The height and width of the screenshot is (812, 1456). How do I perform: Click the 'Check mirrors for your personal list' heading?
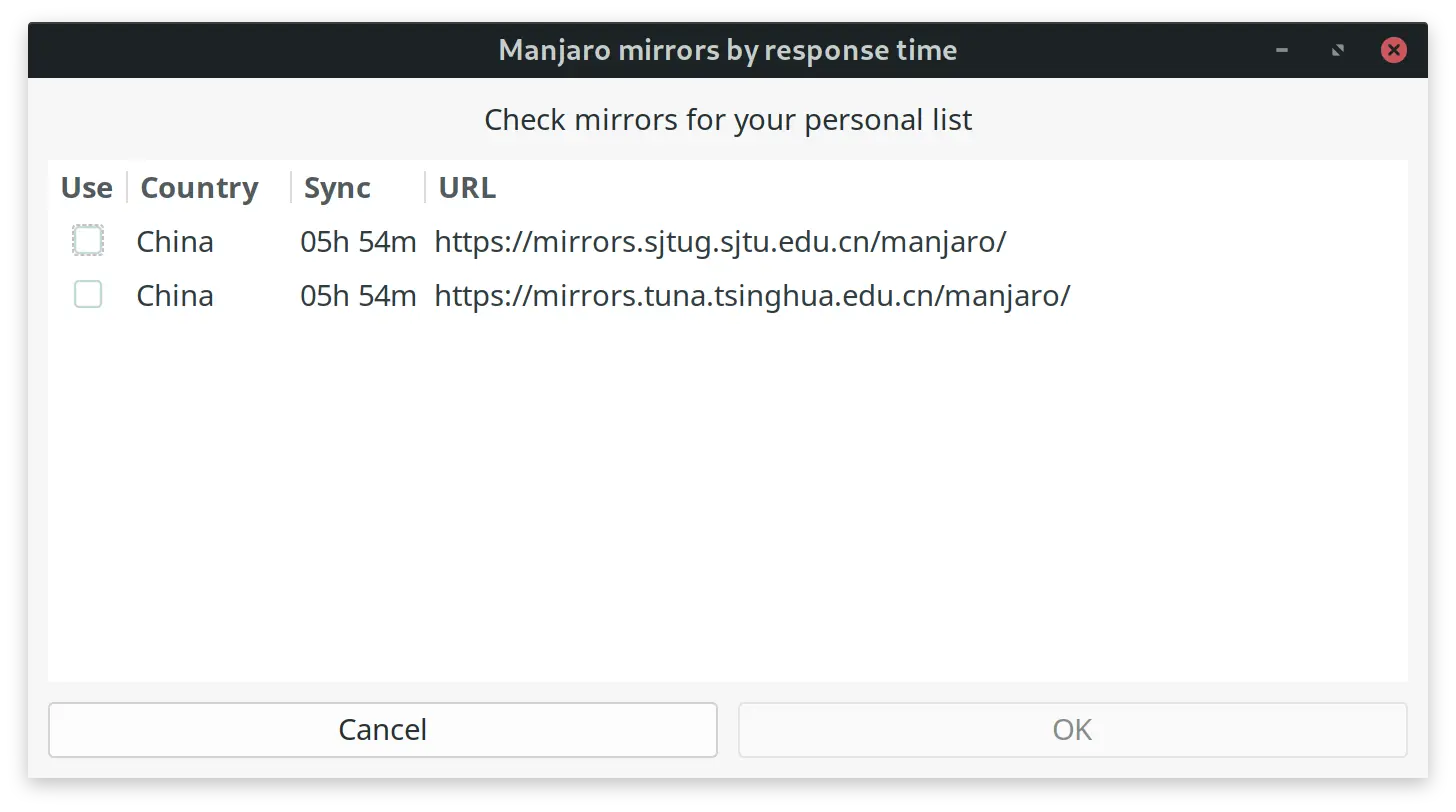point(728,120)
